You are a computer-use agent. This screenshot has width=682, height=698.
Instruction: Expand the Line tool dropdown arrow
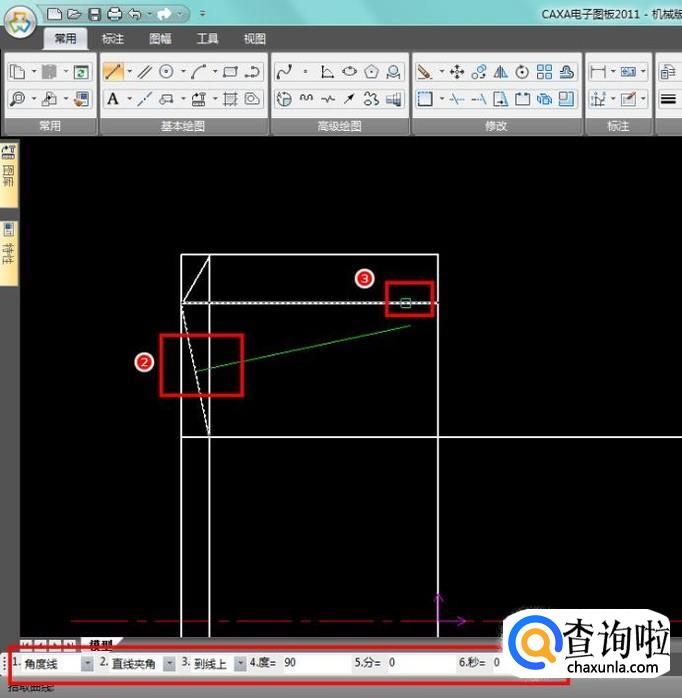click(x=130, y=71)
